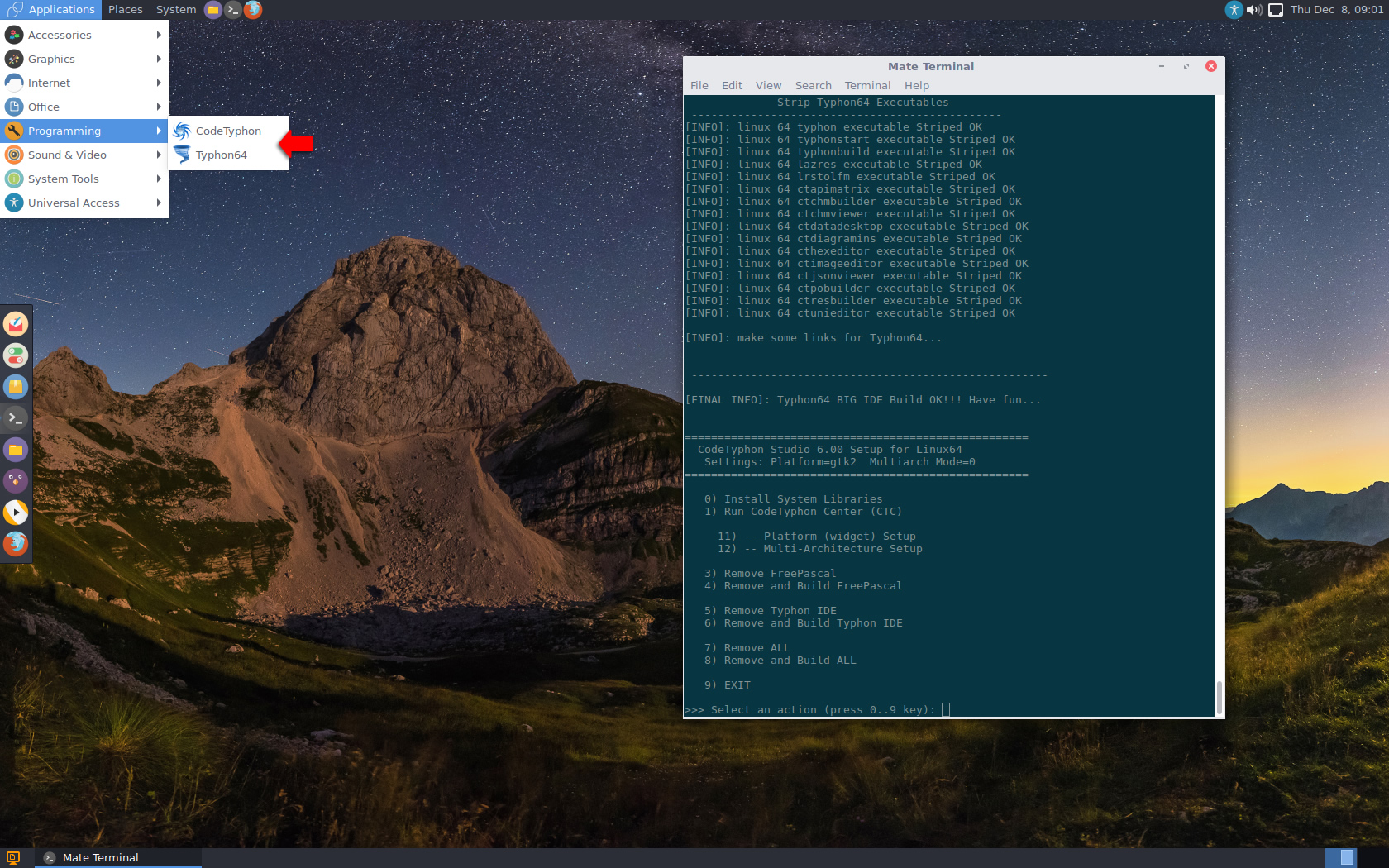The image size is (1389, 868).
Task: Open the System menu
Action: pos(176,10)
